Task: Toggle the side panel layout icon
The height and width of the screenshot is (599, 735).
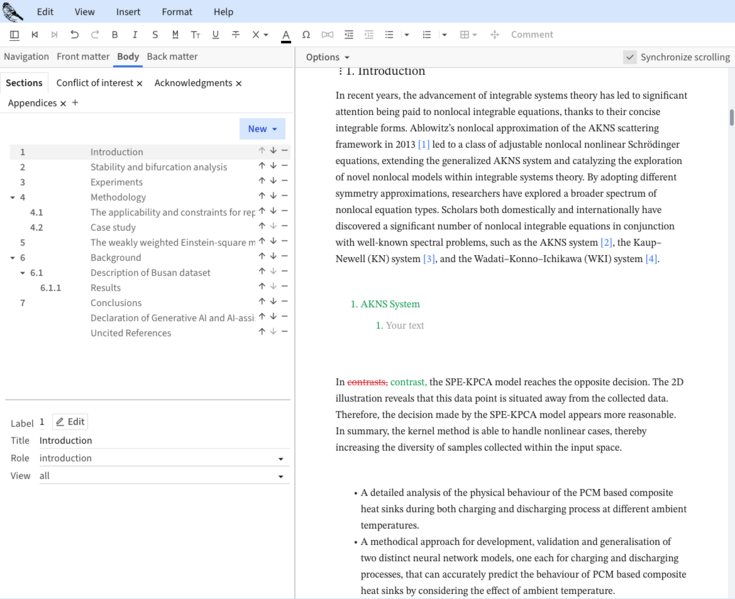Action: tap(15, 35)
